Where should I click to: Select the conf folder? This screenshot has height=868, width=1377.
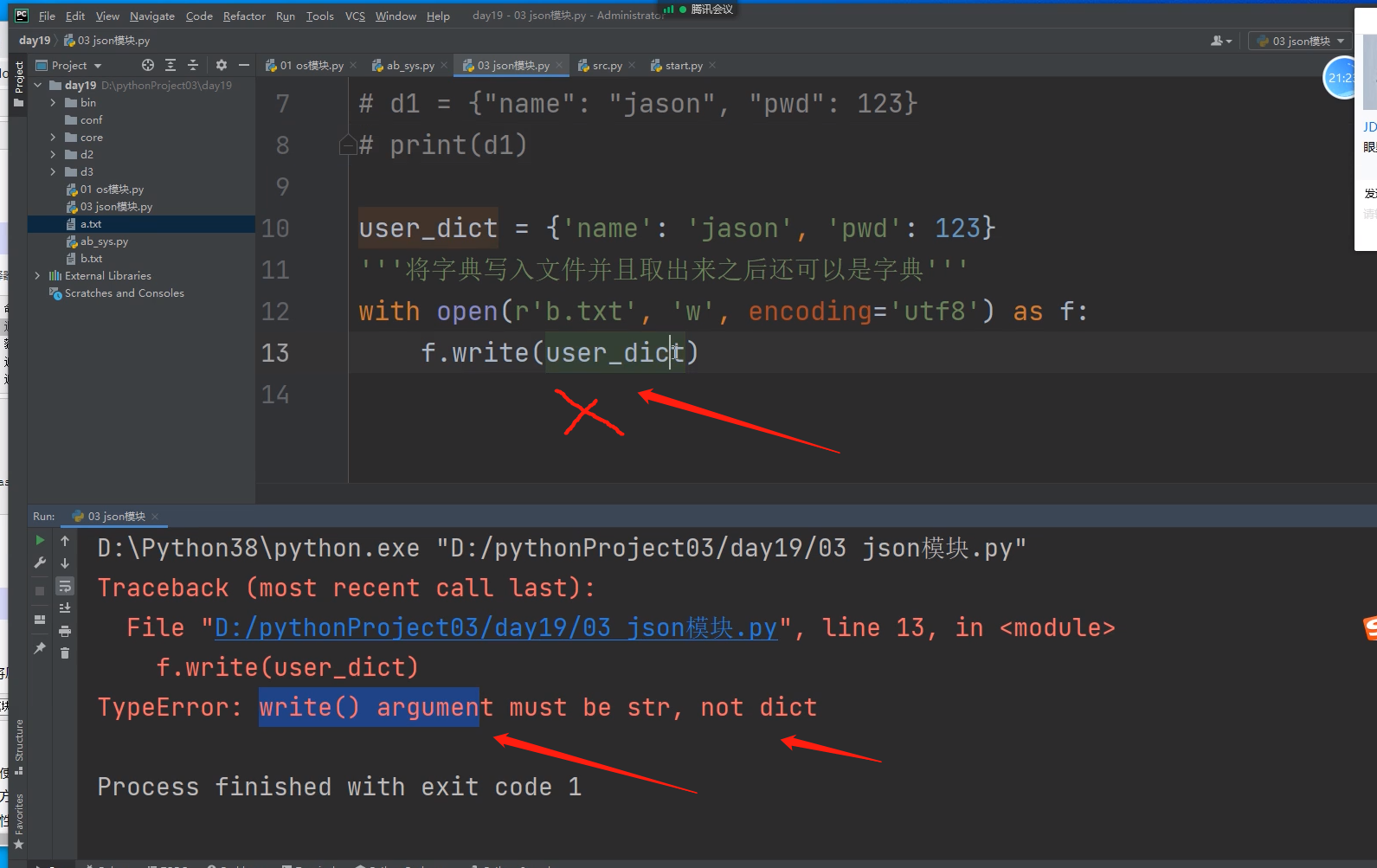[x=84, y=119]
